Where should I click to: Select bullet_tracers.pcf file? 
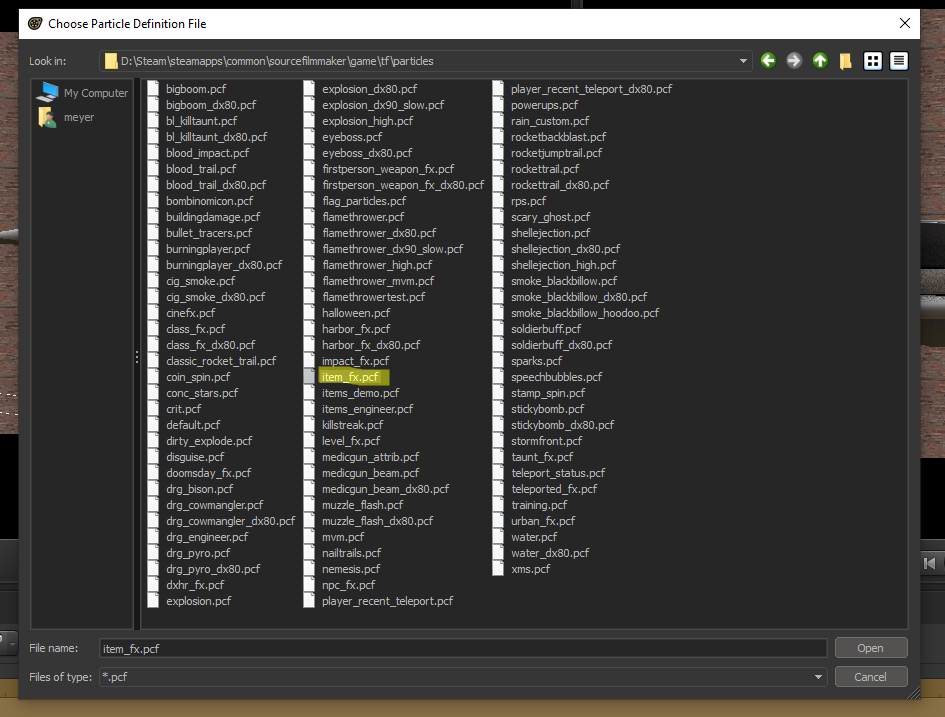(x=209, y=233)
